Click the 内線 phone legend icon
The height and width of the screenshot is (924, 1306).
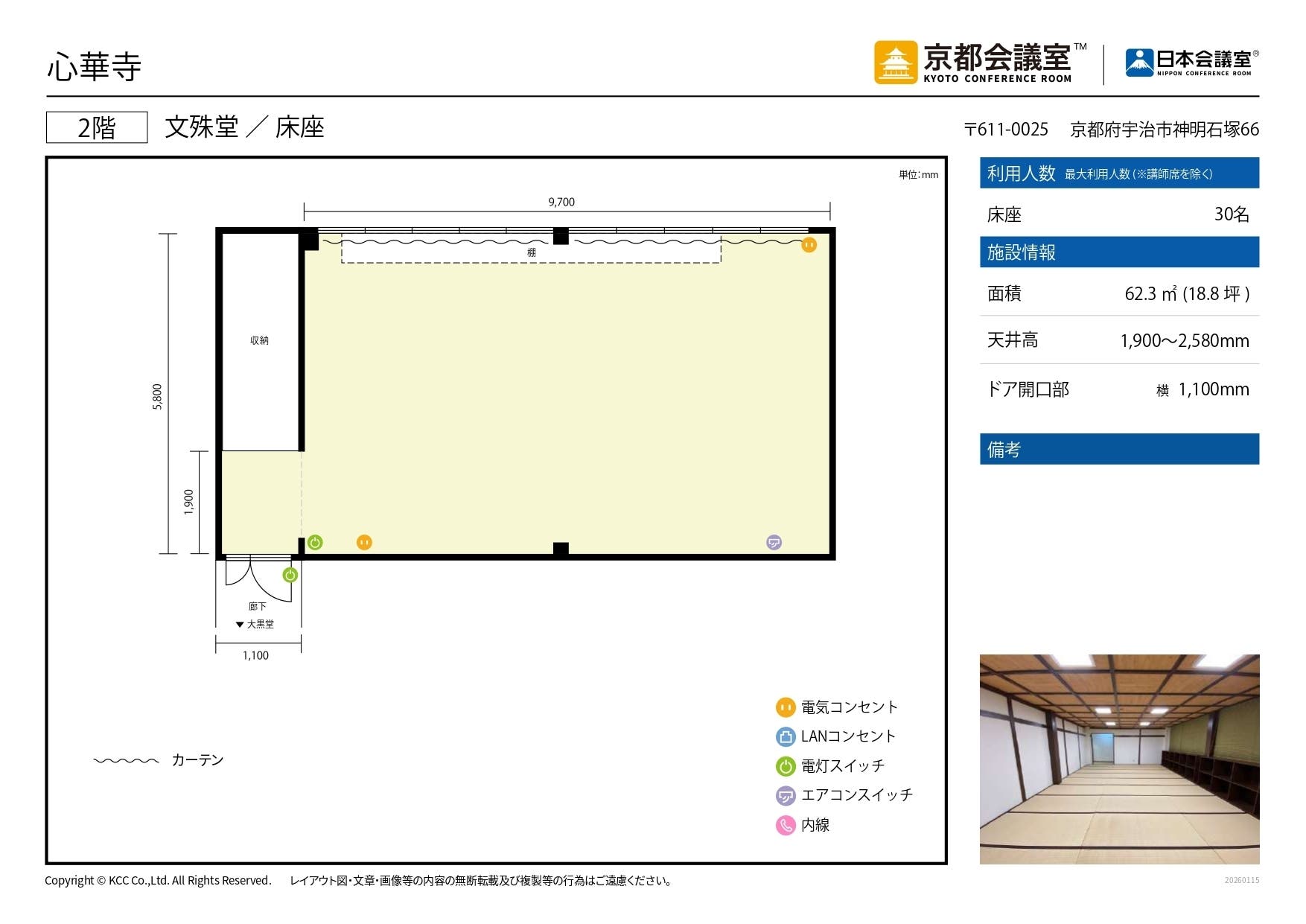pos(785,825)
